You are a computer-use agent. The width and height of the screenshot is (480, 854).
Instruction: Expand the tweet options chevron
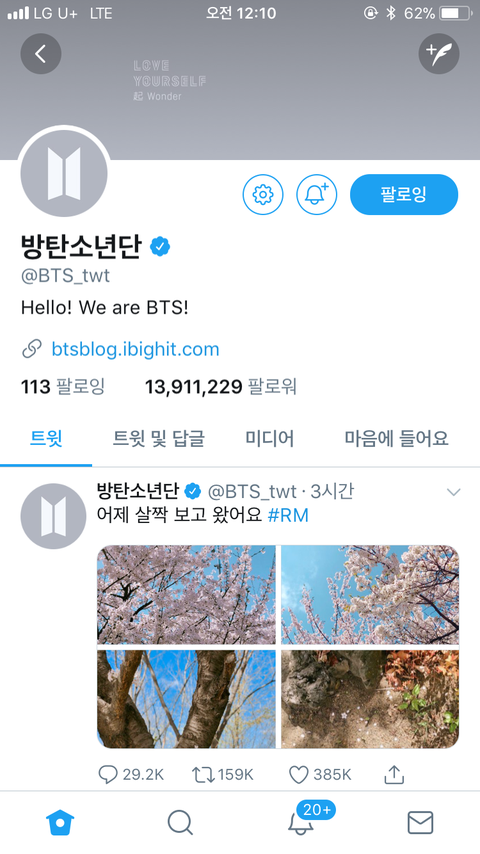[x=453, y=492]
